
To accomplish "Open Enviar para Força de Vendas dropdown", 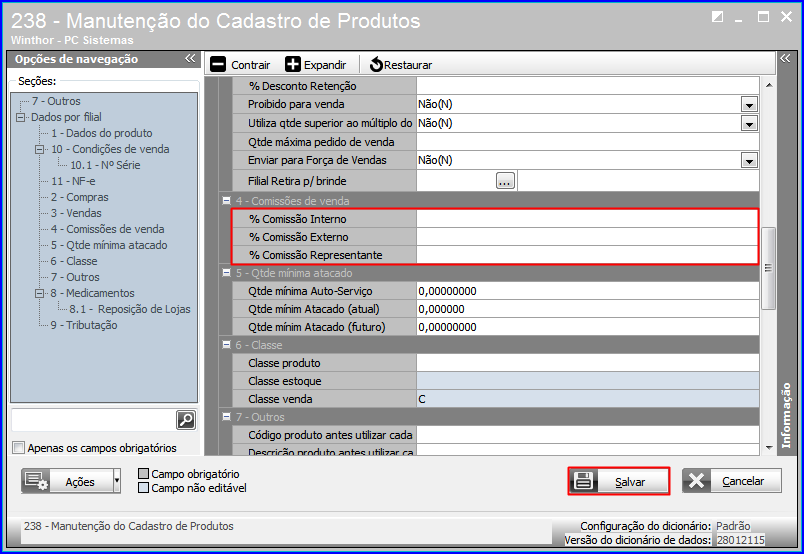I will [x=749, y=161].
